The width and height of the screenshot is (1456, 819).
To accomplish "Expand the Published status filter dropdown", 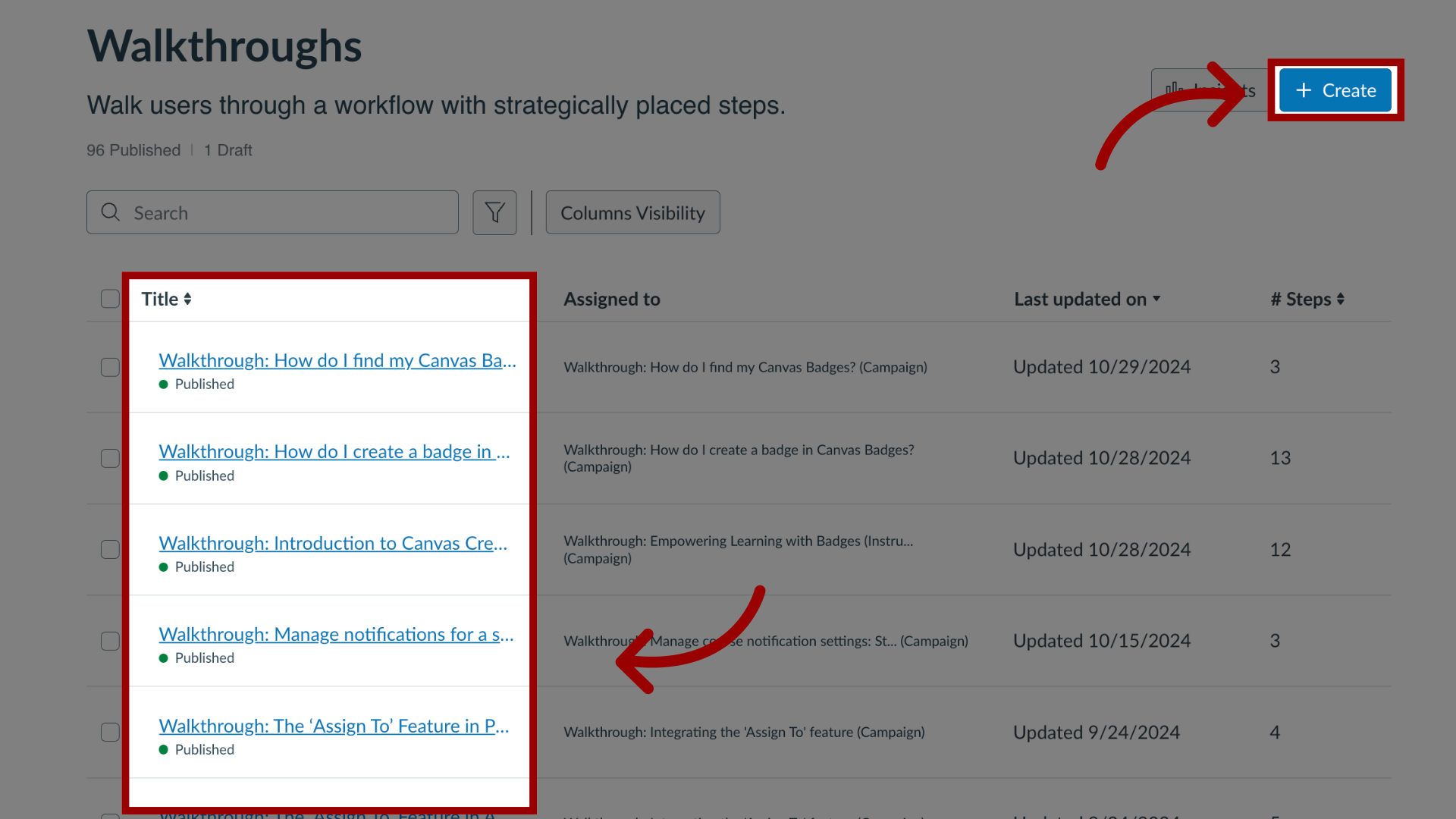I will [x=495, y=212].
